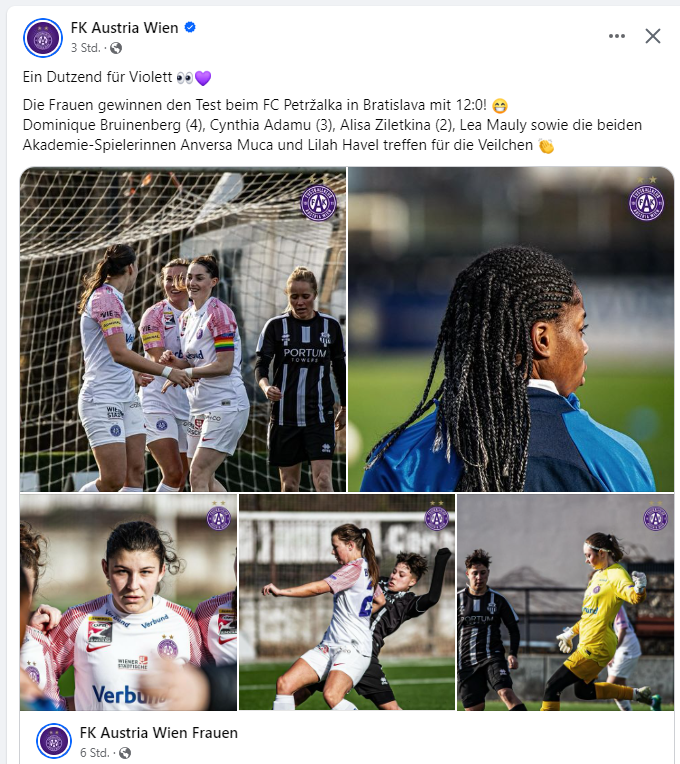This screenshot has height=764, width=680.
Task: Open the goal celebration photo with the net
Action: [x=183, y=329]
